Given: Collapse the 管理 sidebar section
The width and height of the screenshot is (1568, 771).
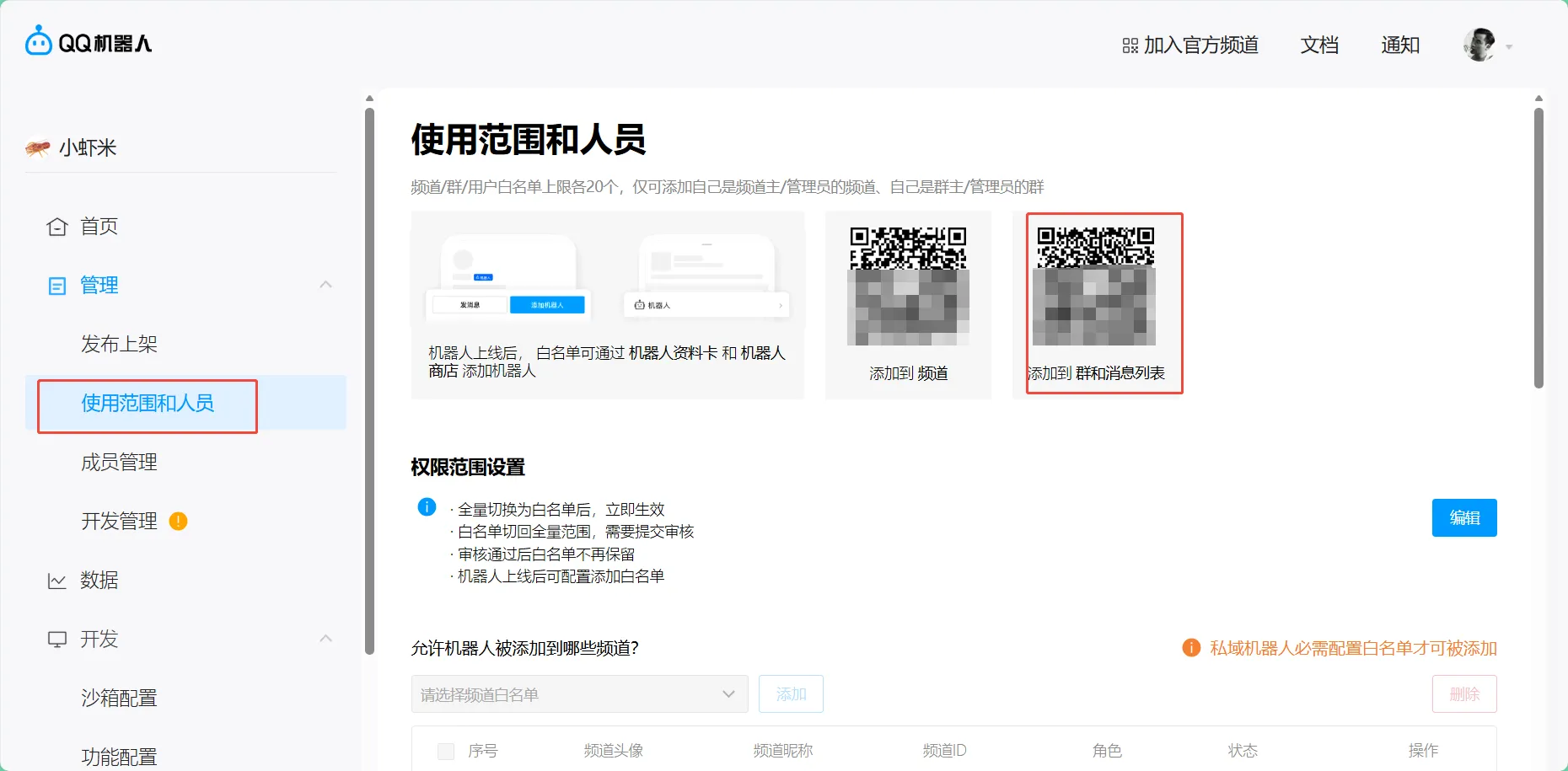Looking at the screenshot, I should (x=325, y=285).
